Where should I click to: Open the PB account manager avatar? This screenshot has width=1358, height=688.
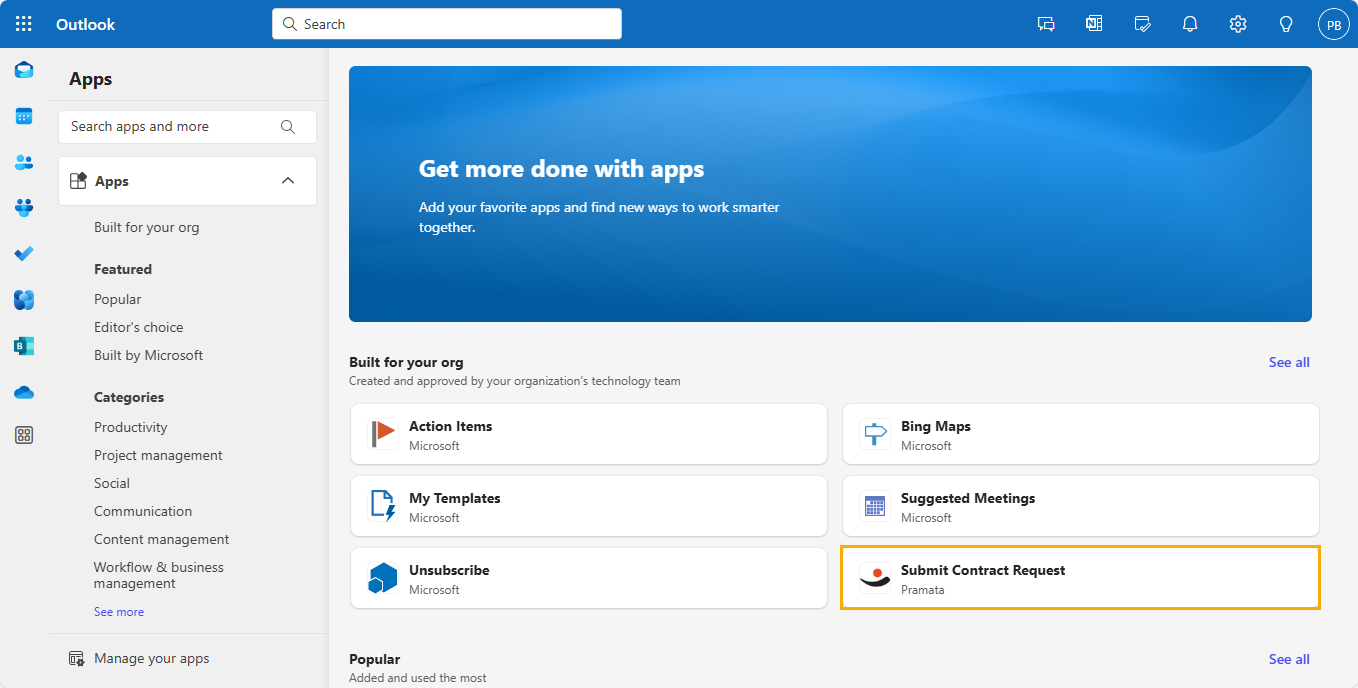tap(1334, 24)
